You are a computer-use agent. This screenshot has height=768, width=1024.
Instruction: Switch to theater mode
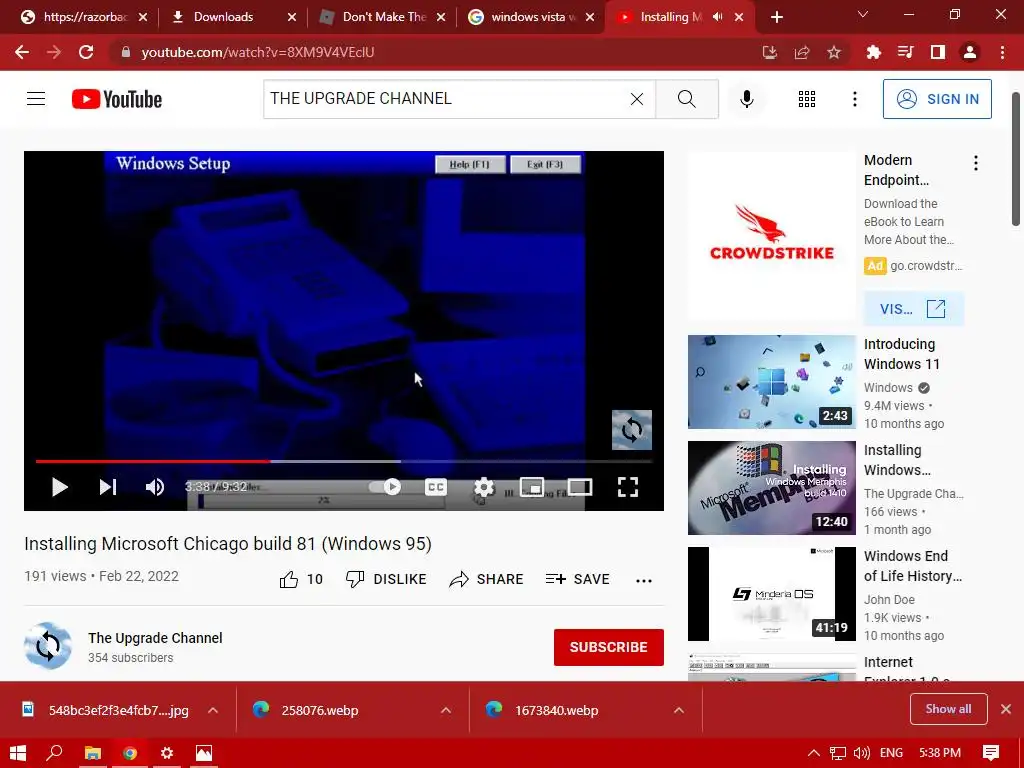(580, 487)
